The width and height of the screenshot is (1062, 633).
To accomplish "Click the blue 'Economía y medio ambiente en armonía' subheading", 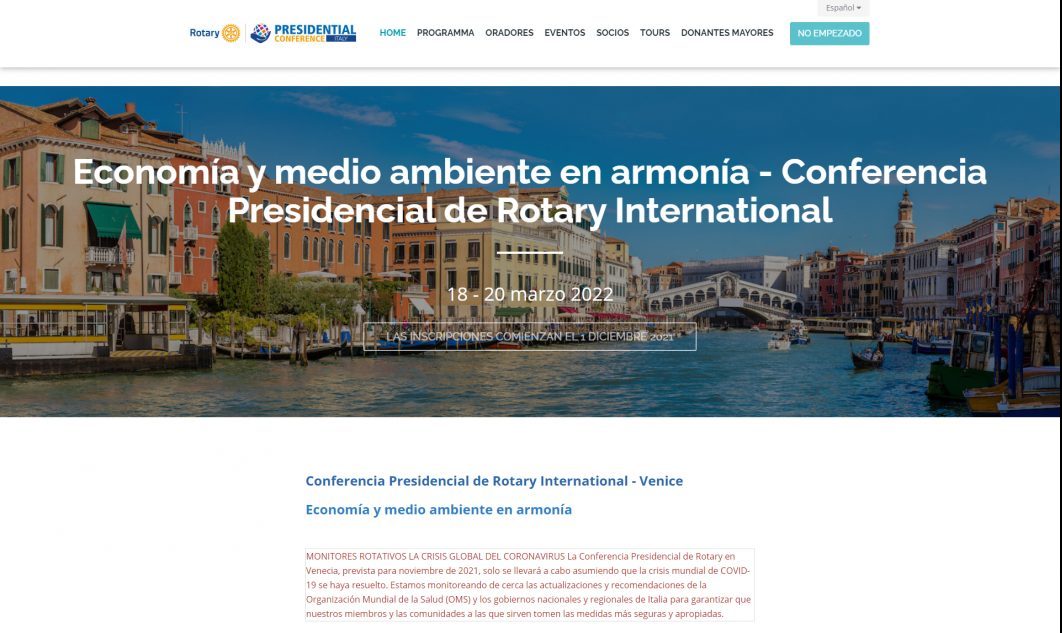I will coord(438,510).
